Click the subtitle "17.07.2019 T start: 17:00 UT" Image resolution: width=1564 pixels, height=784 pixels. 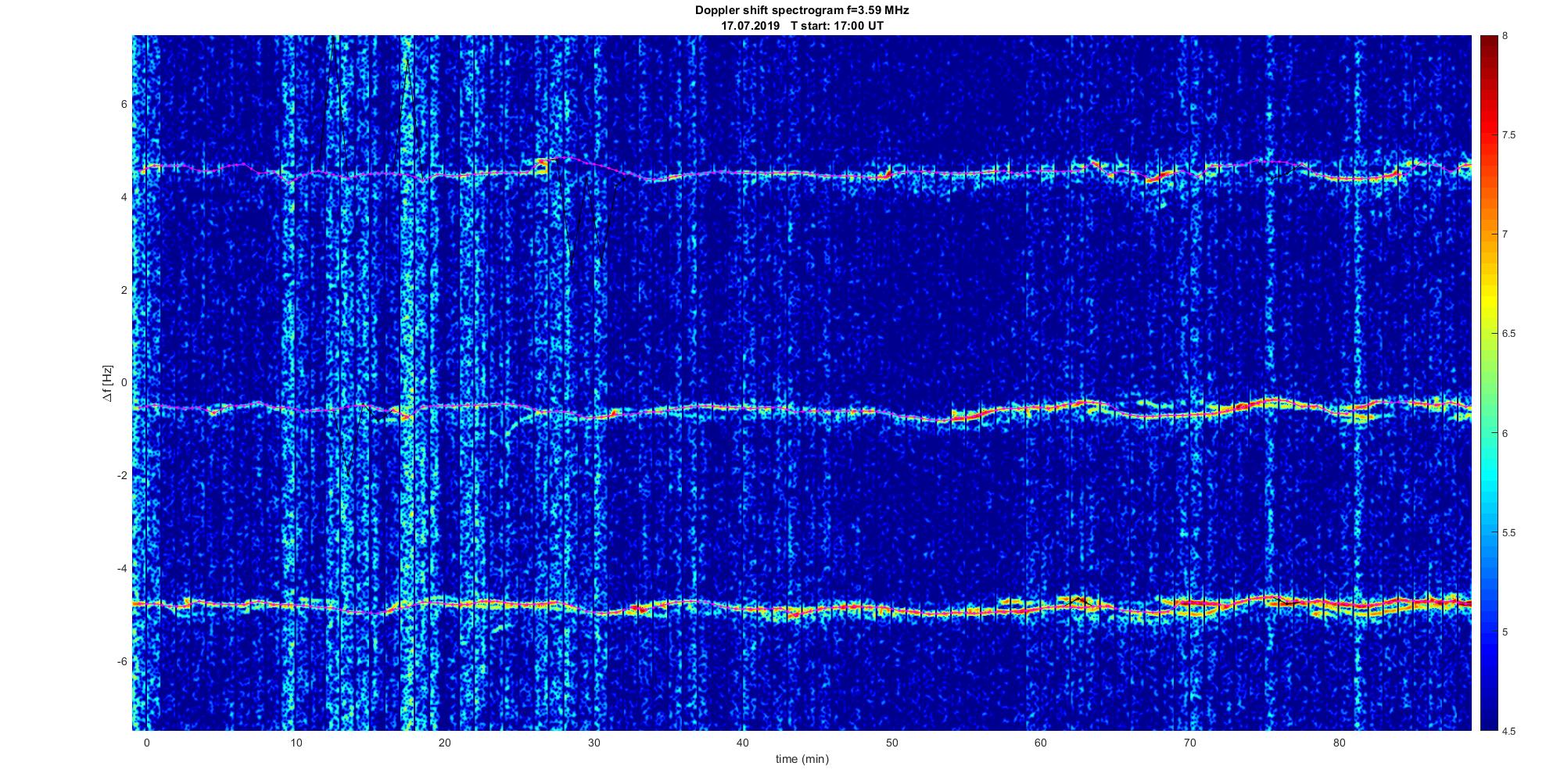point(802,26)
